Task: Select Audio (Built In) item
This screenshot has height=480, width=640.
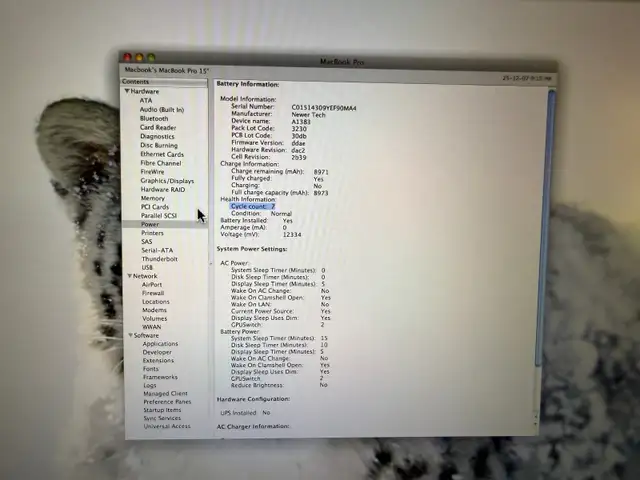Action: tap(162, 109)
